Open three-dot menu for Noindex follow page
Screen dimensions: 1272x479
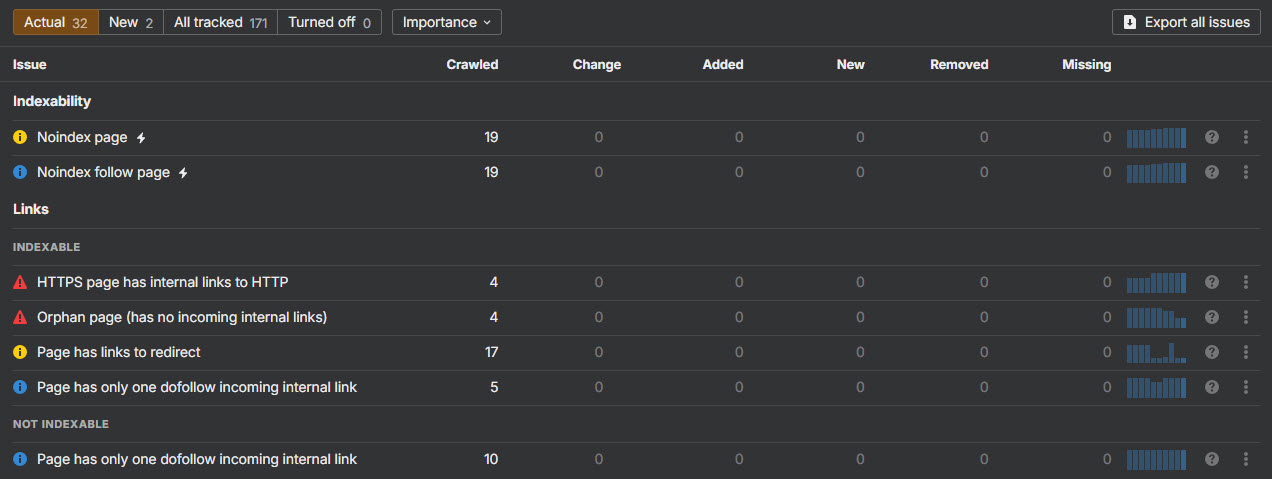pyautogui.click(x=1245, y=172)
